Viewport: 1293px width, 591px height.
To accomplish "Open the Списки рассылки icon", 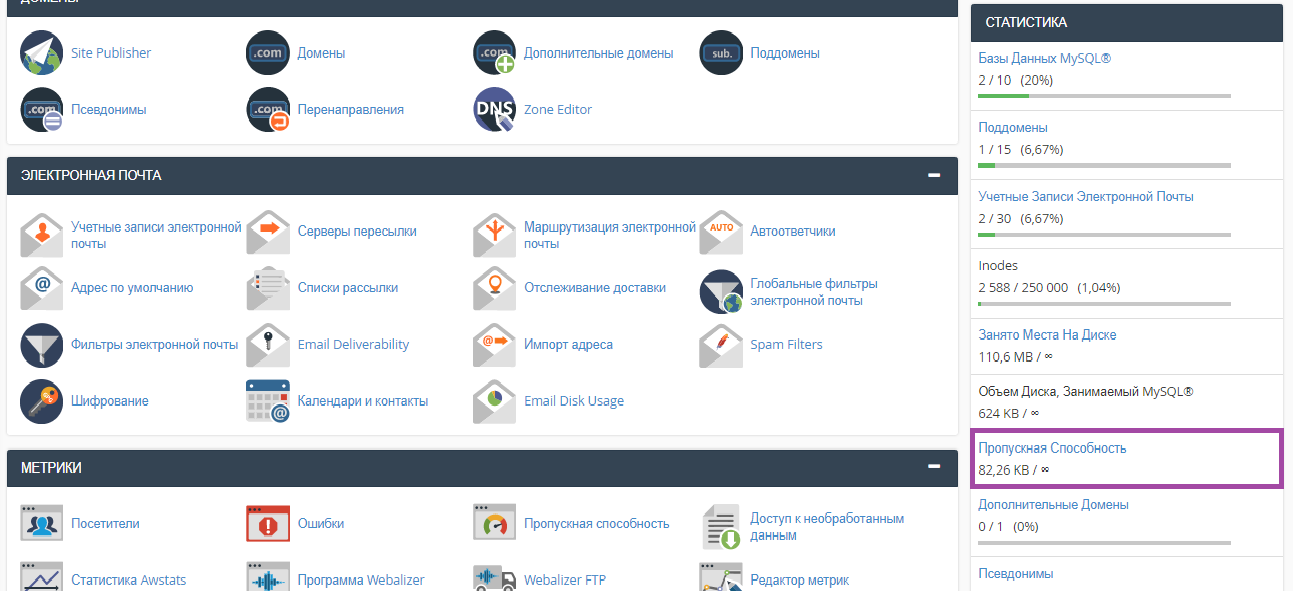I will pyautogui.click(x=268, y=288).
